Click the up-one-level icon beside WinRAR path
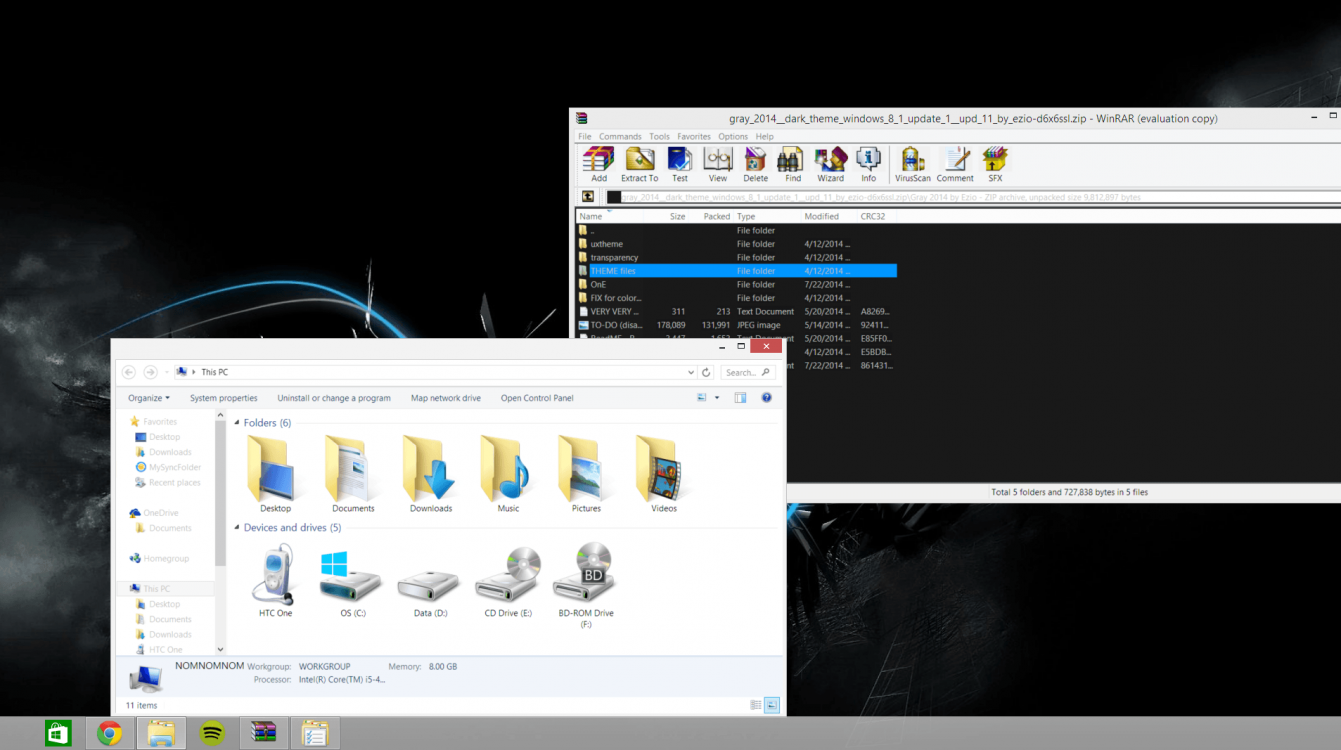The image size is (1341, 750). (x=588, y=197)
